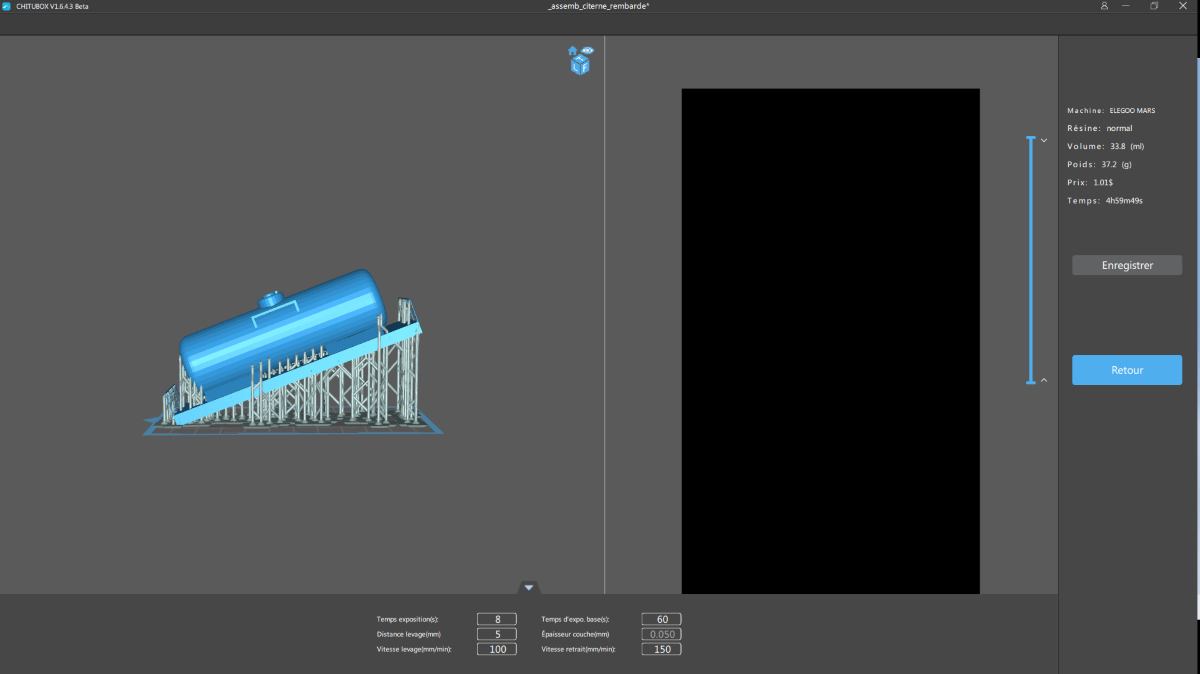The width and height of the screenshot is (1200, 674).
Task: Reset view with the home icon
Action: point(573,50)
